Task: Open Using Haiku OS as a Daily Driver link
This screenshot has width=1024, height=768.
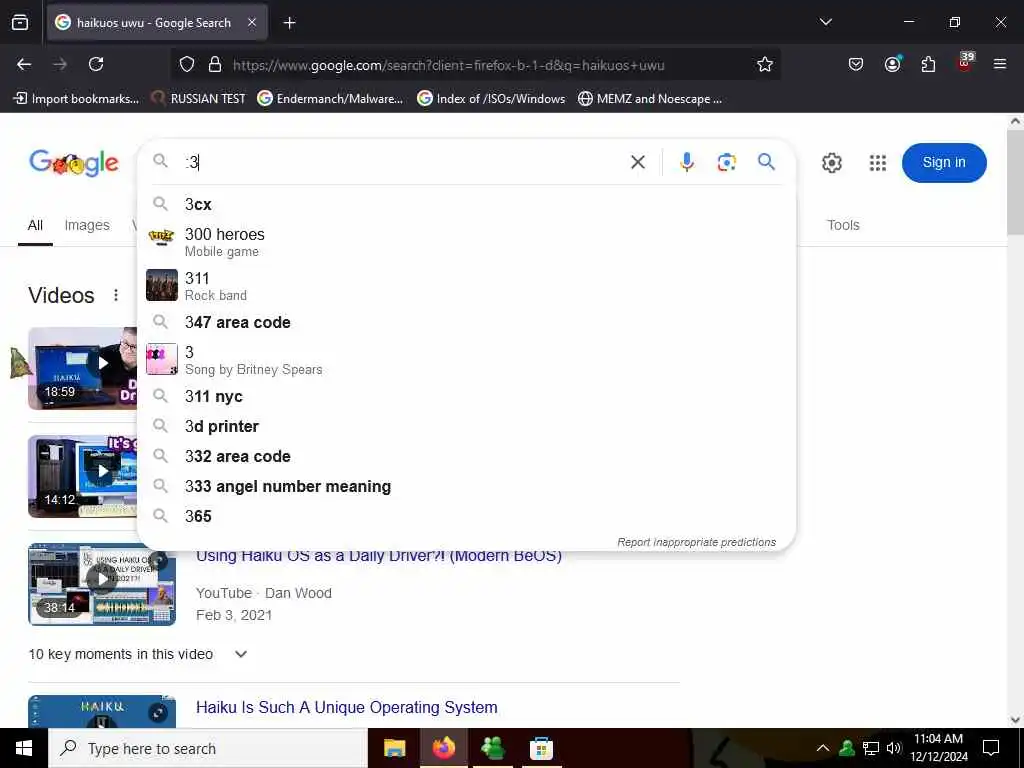Action: [x=379, y=556]
